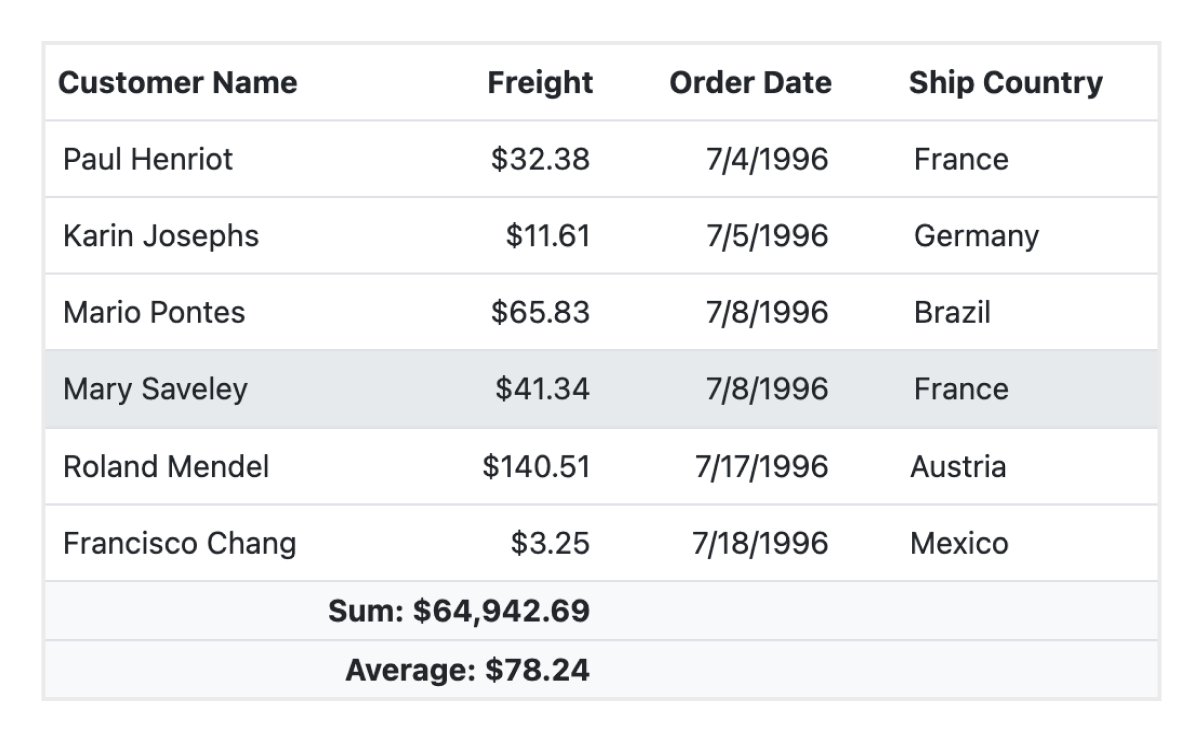The image size is (1201, 741).
Task: Select the $3.25 freight value
Action: tap(550, 543)
